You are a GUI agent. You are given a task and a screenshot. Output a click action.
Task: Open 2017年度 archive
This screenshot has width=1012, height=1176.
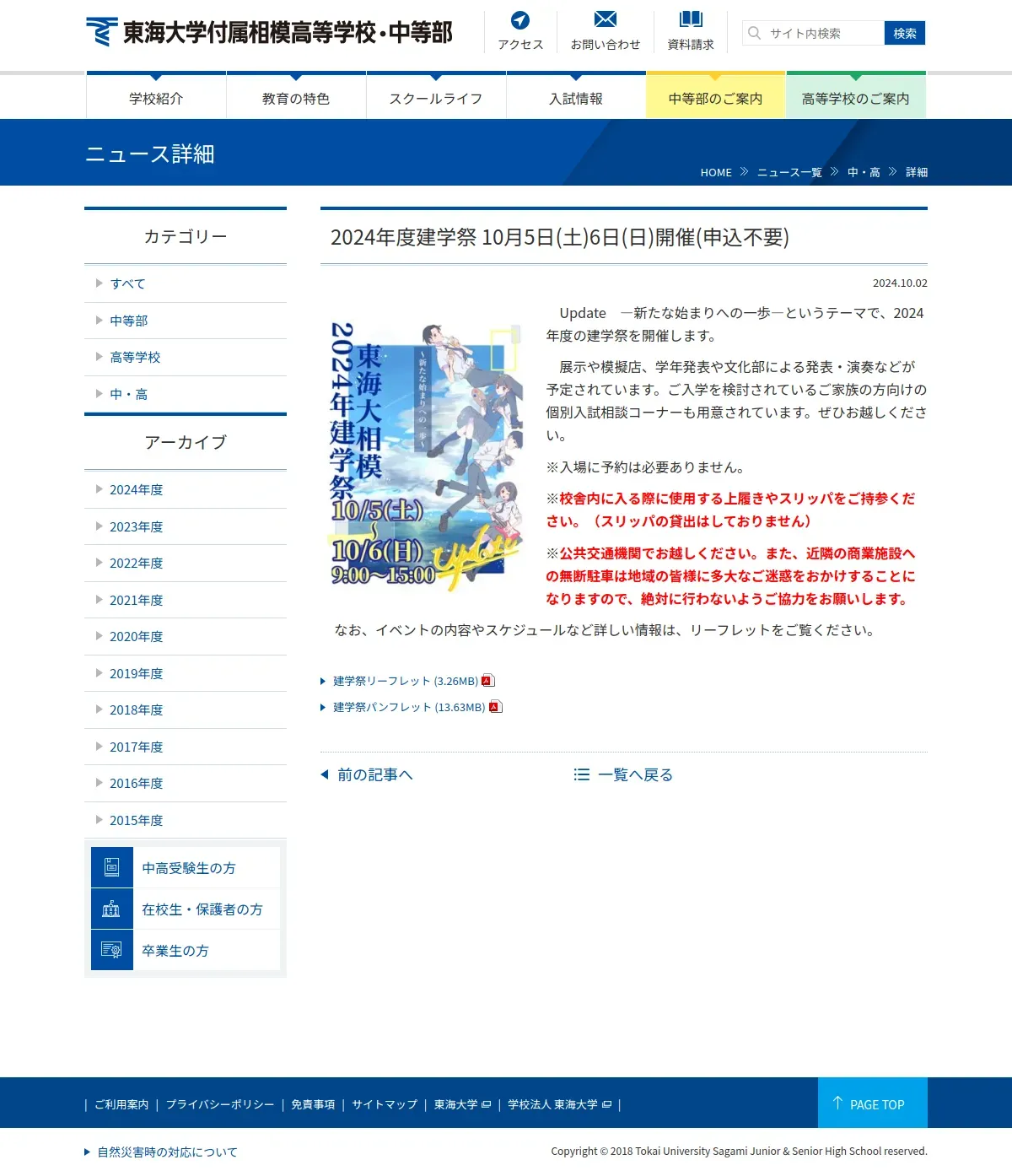click(186, 747)
